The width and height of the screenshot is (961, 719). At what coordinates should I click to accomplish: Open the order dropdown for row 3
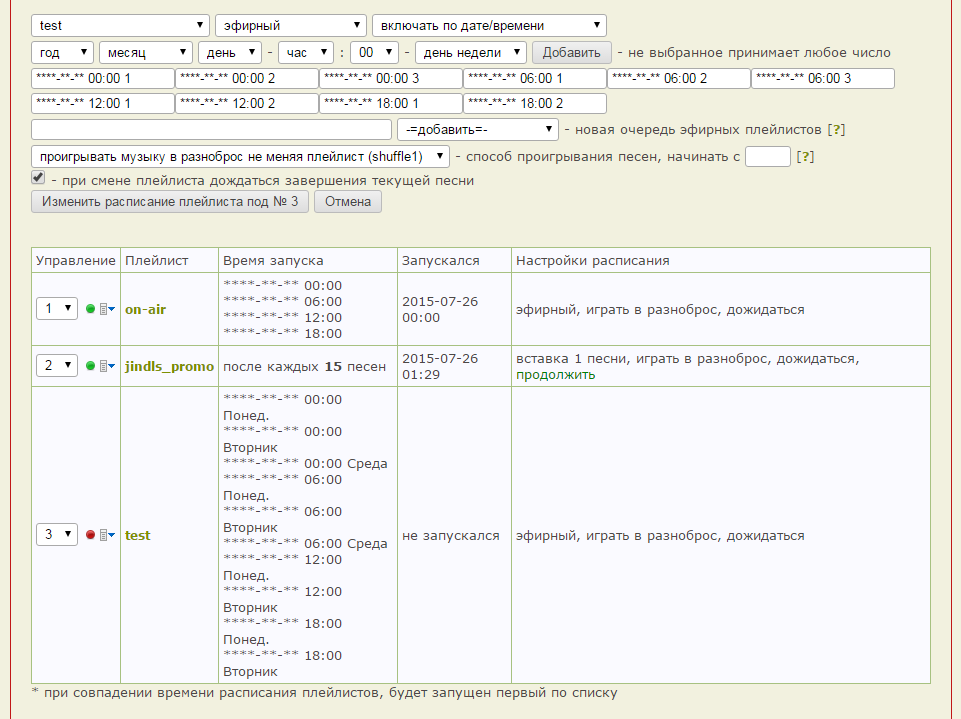coord(56,535)
